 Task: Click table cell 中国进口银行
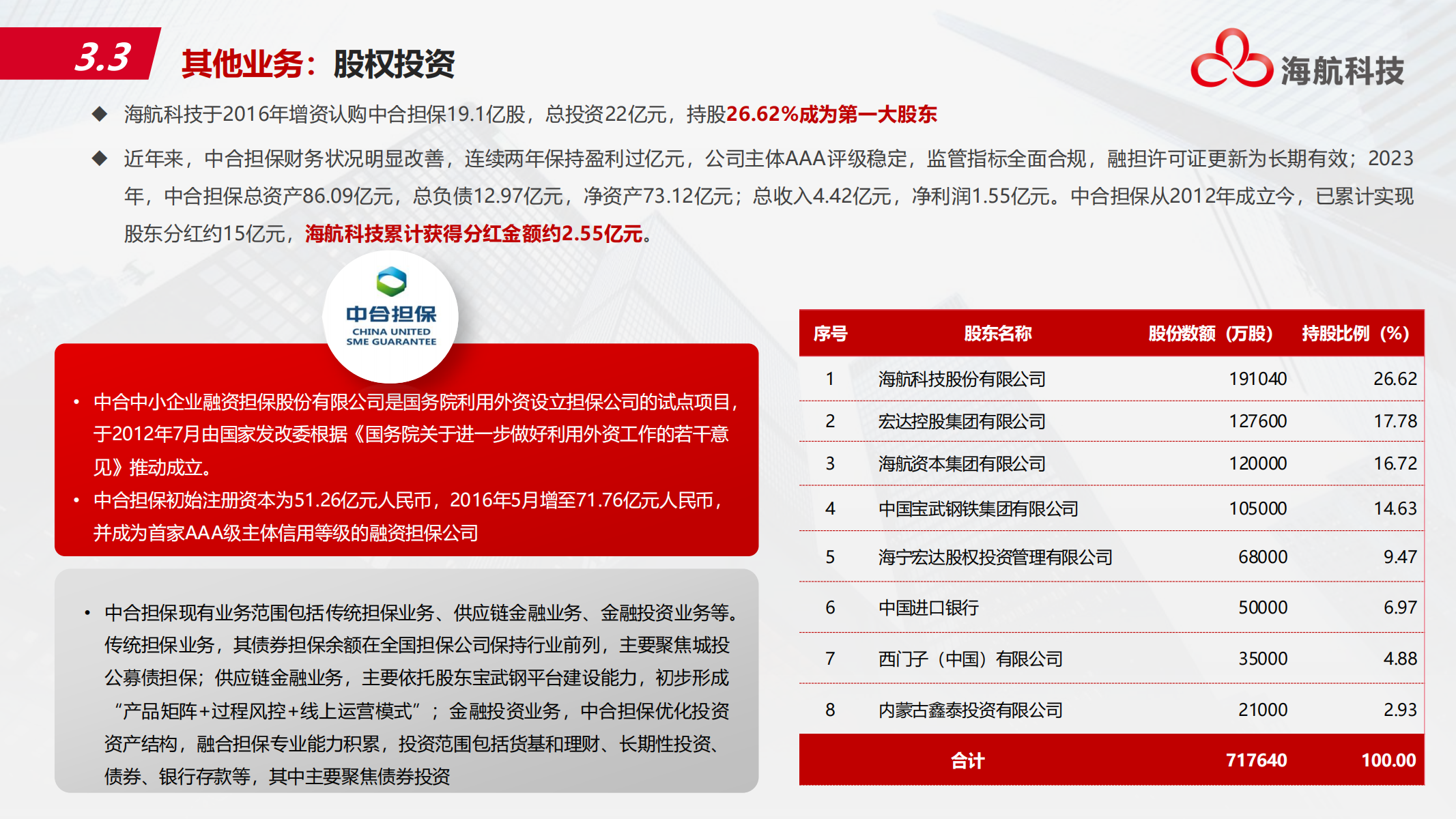pyautogui.click(x=928, y=607)
